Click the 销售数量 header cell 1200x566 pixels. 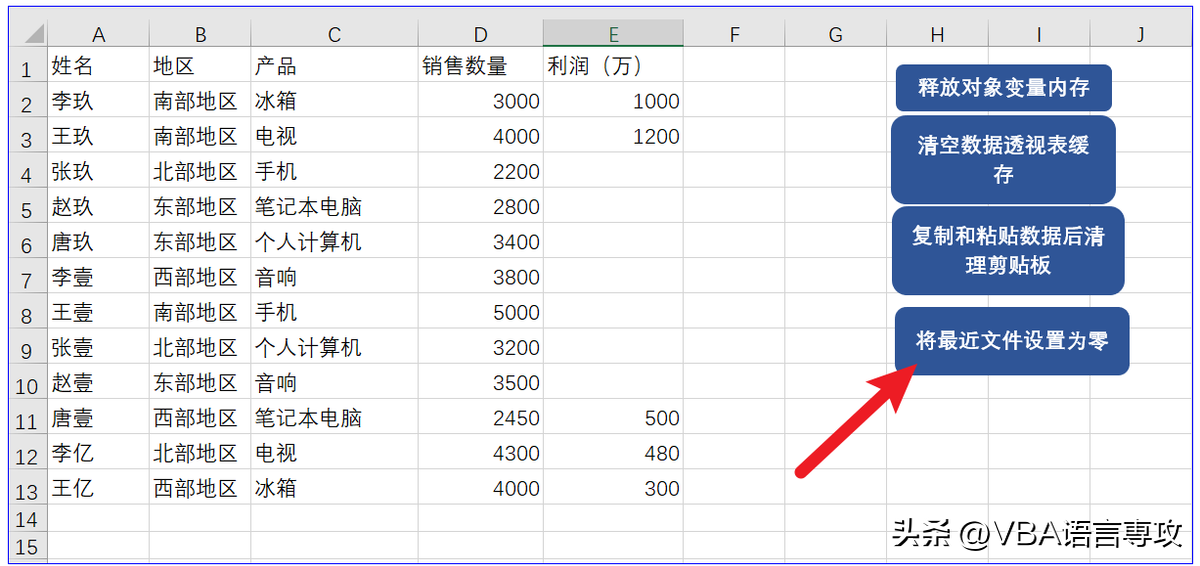point(481,66)
